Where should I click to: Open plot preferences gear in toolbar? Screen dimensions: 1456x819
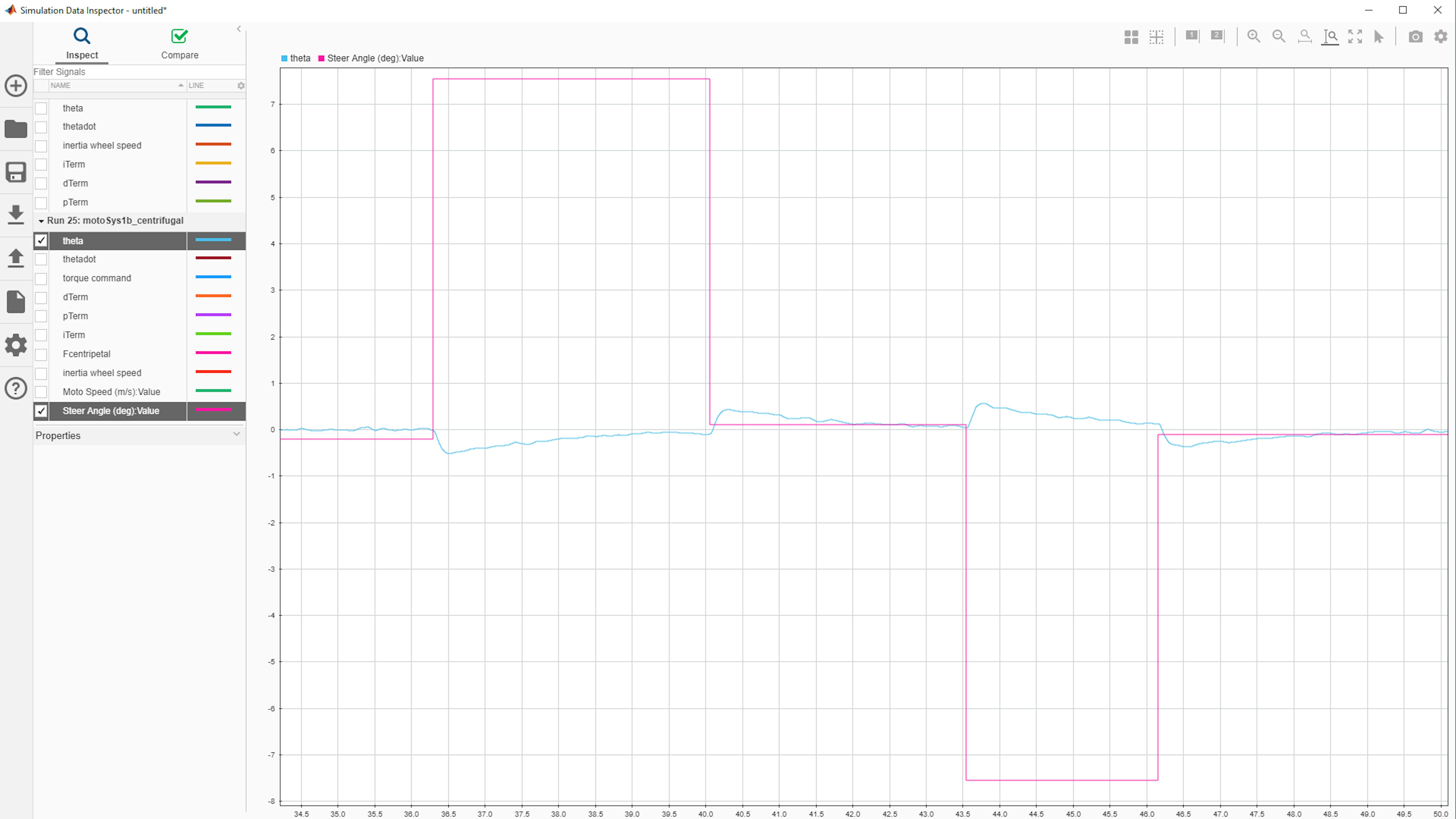tap(1441, 37)
